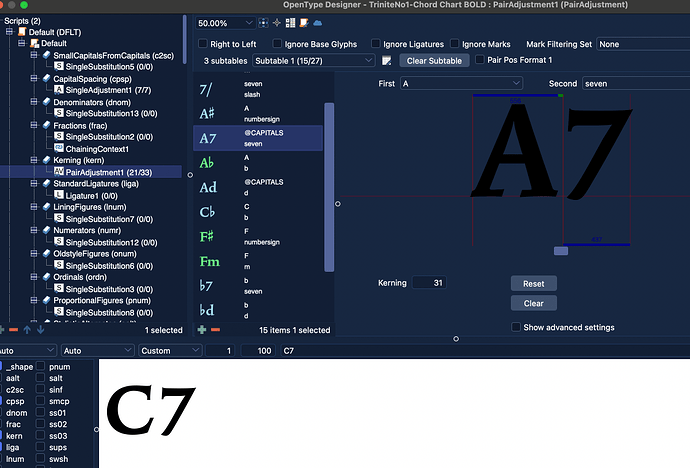The width and height of the screenshot is (690, 468).
Task: Enable the Right to Left checkbox
Action: coord(203,45)
